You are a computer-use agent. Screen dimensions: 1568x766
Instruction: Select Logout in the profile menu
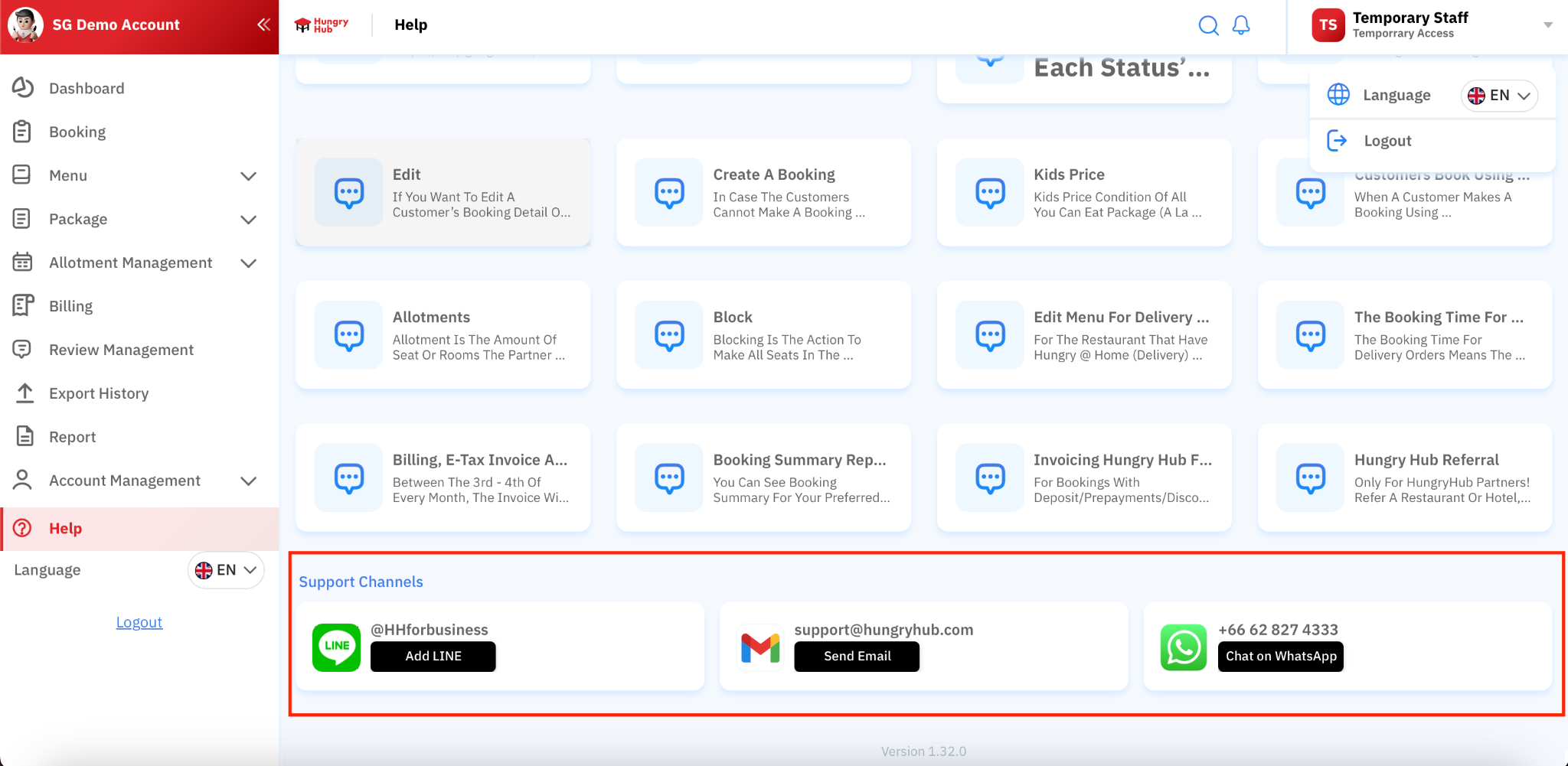(x=1387, y=141)
